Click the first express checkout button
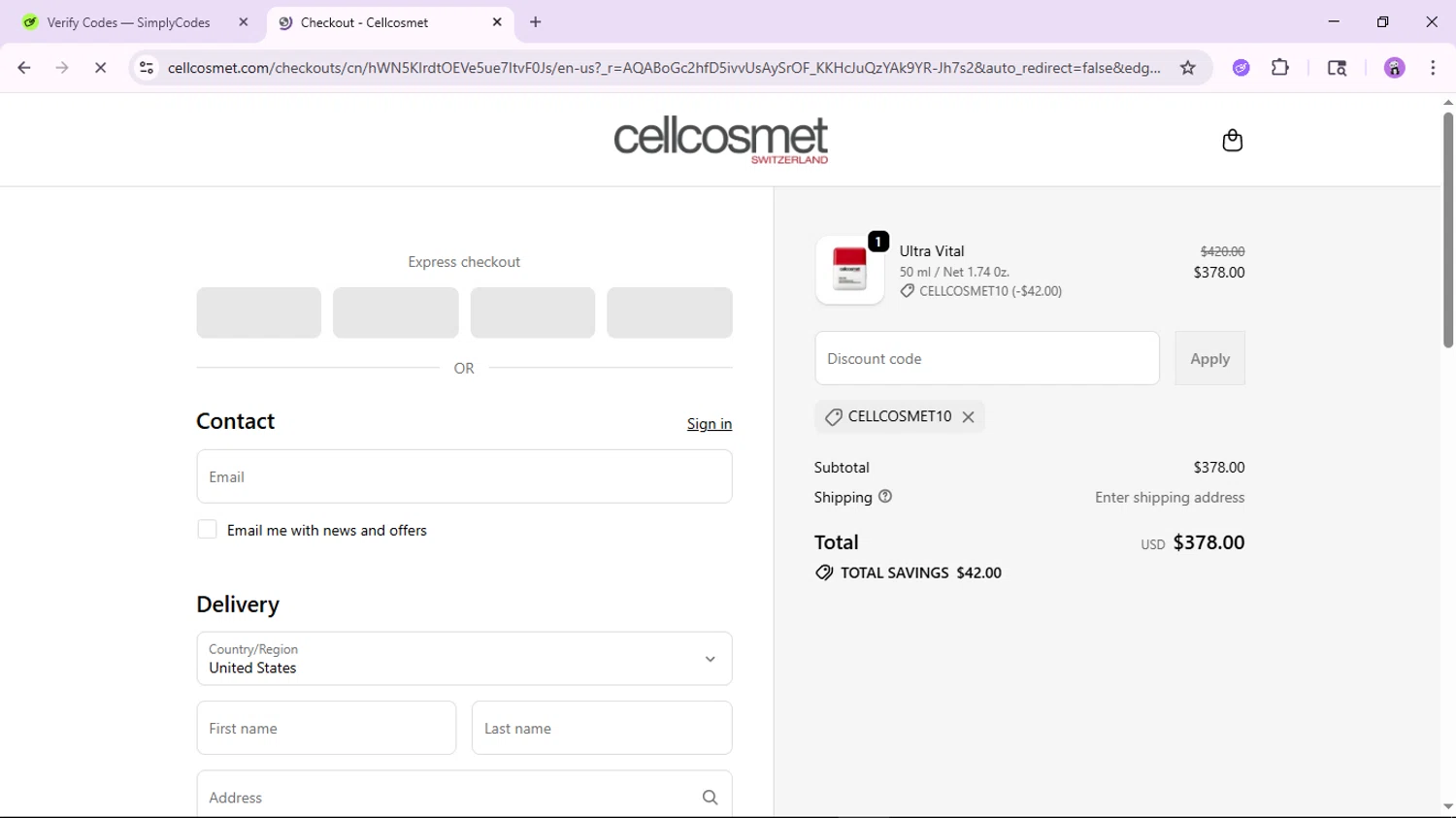The width and height of the screenshot is (1456, 818). pyautogui.click(x=258, y=312)
